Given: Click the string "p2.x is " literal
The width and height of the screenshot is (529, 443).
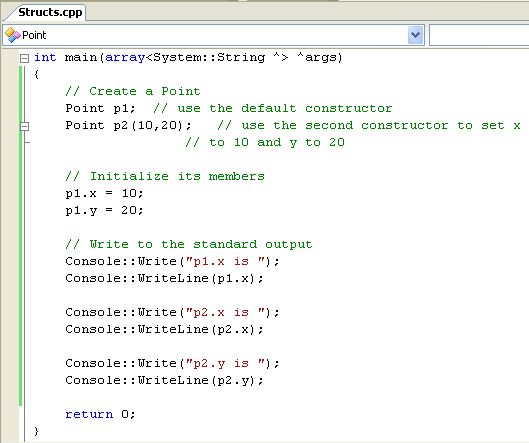Looking at the screenshot, I should (x=226, y=312).
